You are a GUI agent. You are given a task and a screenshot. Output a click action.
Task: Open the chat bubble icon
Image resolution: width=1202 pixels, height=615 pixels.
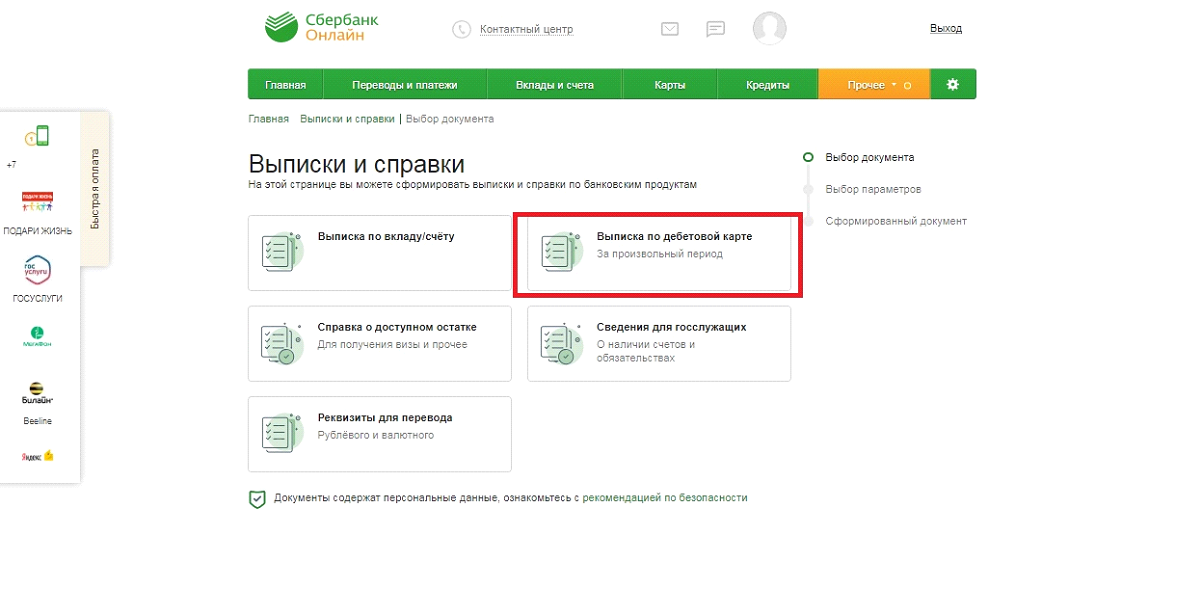coord(715,29)
